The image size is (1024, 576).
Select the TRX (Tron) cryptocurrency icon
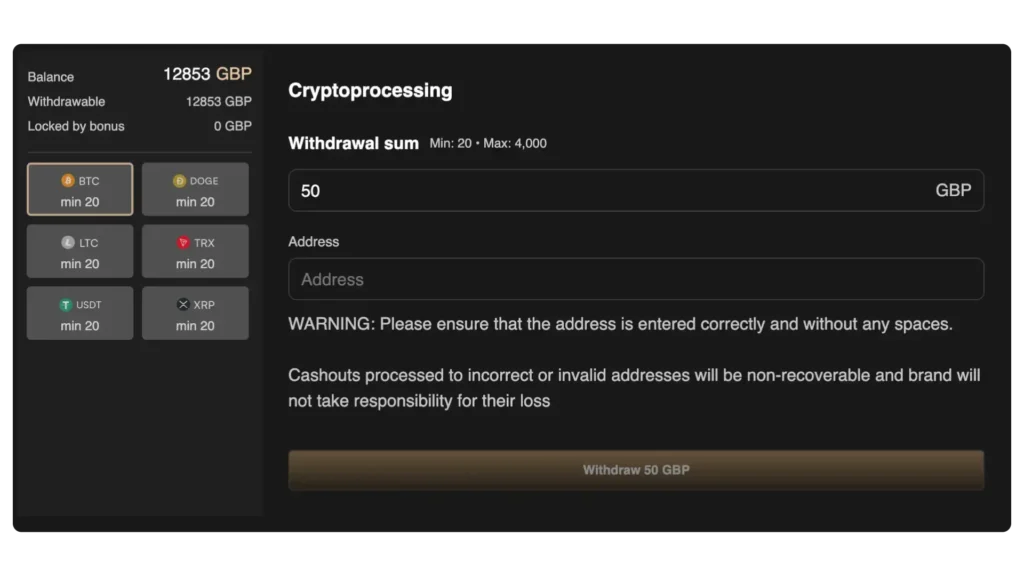pyautogui.click(x=181, y=243)
